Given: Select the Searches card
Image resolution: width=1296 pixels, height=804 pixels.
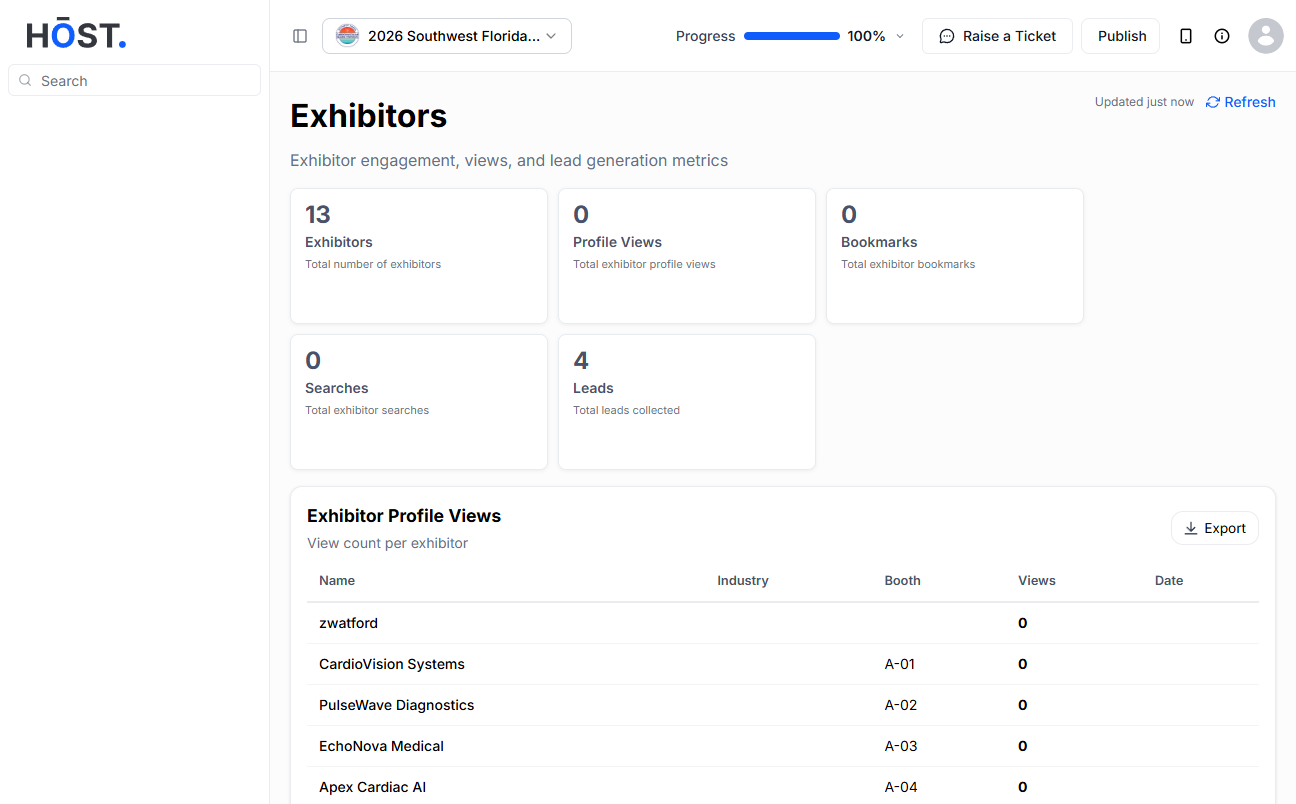Looking at the screenshot, I should [419, 402].
